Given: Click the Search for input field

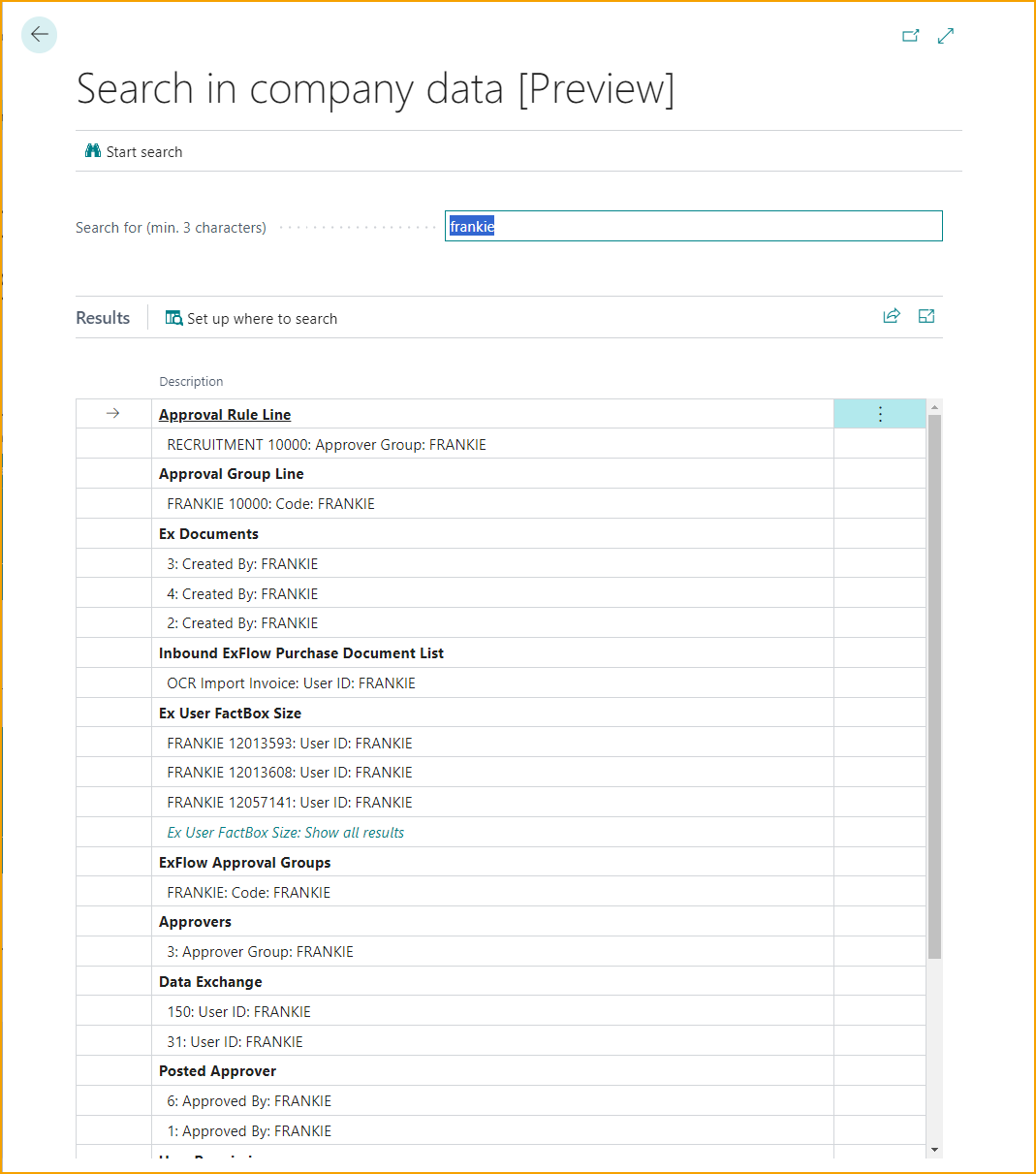Looking at the screenshot, I should click(x=693, y=227).
